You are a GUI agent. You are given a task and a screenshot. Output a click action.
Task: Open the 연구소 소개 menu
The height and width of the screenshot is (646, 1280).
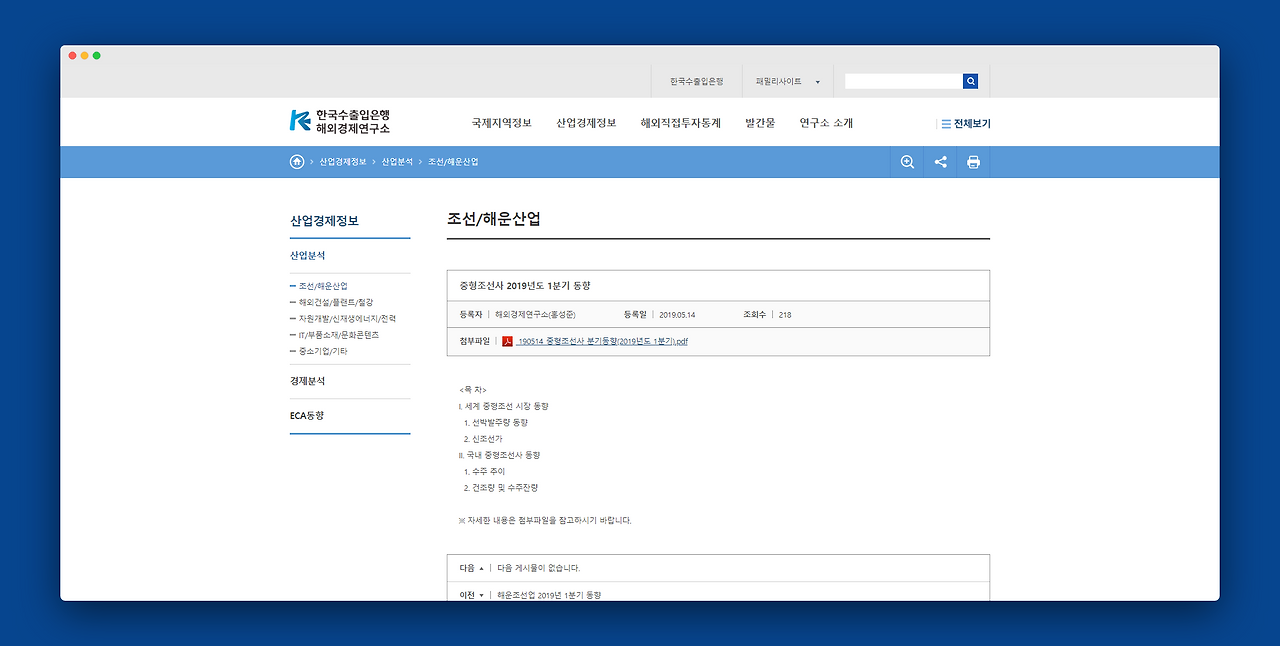pos(826,123)
